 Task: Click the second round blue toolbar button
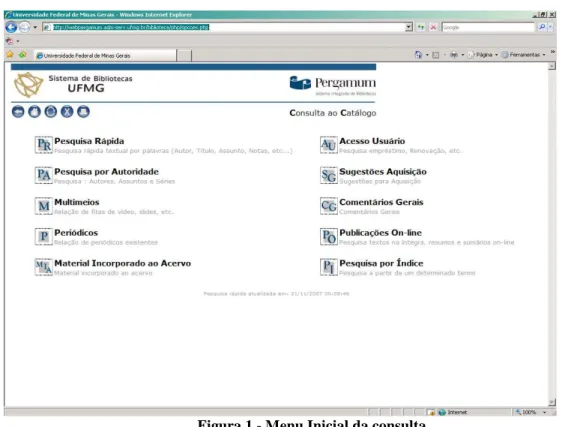34,112
